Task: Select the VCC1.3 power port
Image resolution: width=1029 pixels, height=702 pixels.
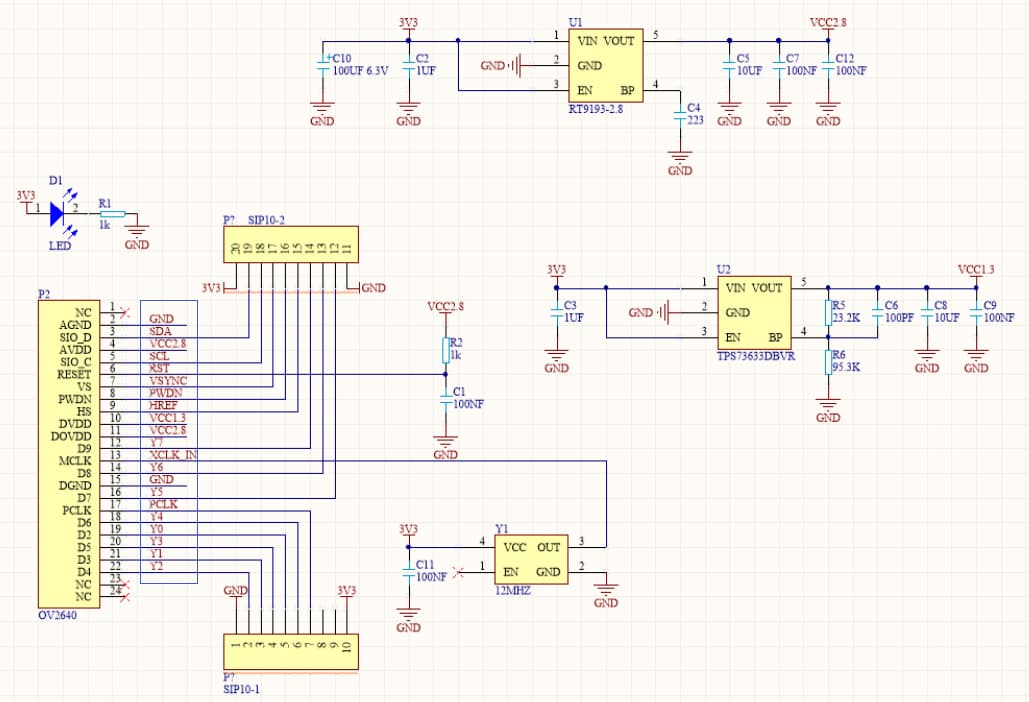Action: tap(976, 271)
